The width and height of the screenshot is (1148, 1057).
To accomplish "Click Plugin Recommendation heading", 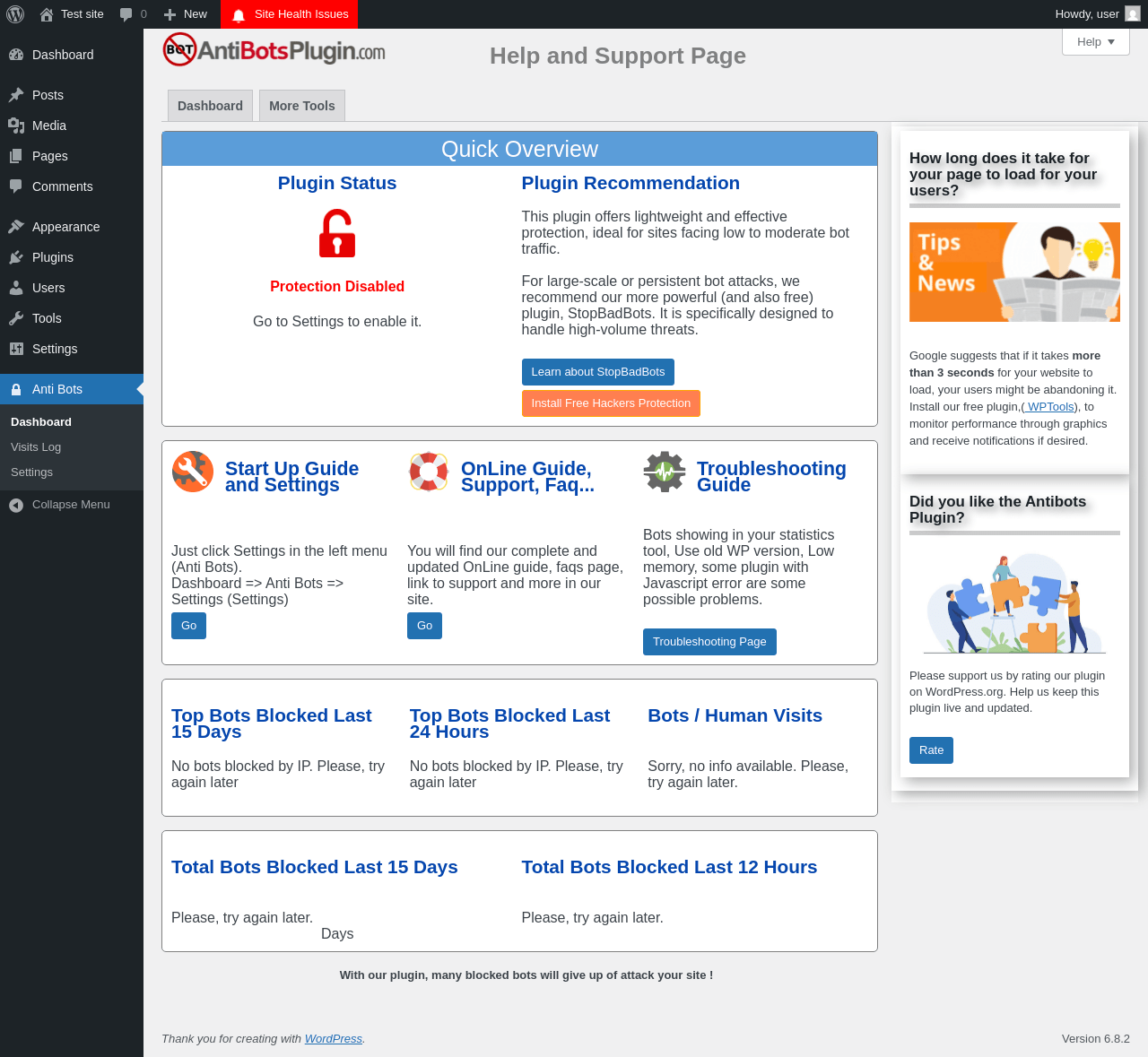I will click(631, 183).
